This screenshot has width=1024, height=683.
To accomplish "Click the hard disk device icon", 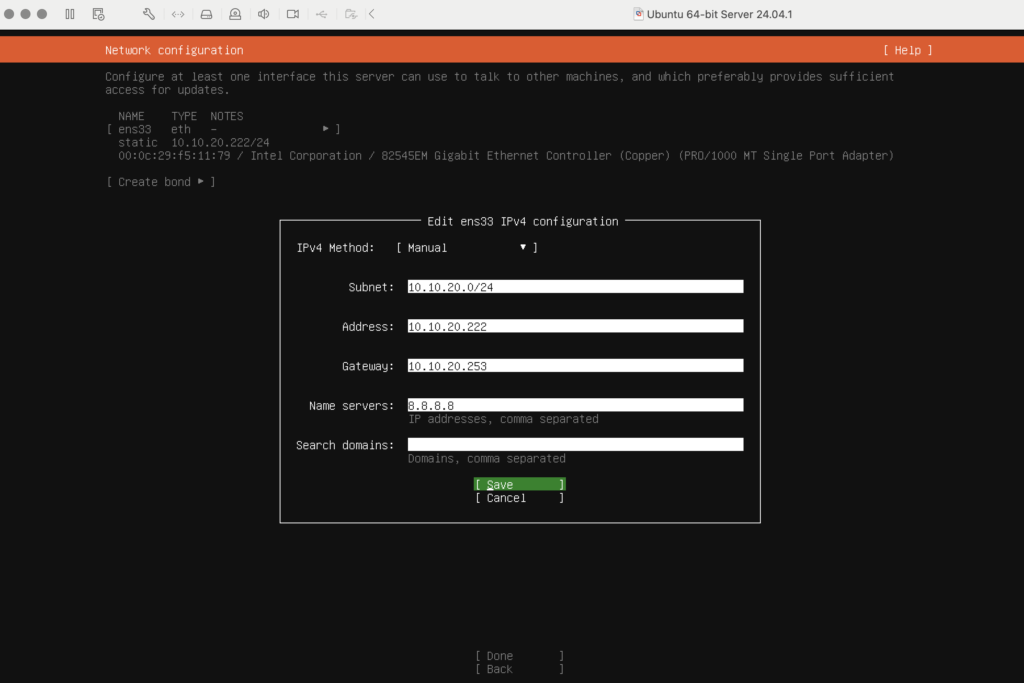I will [x=206, y=14].
